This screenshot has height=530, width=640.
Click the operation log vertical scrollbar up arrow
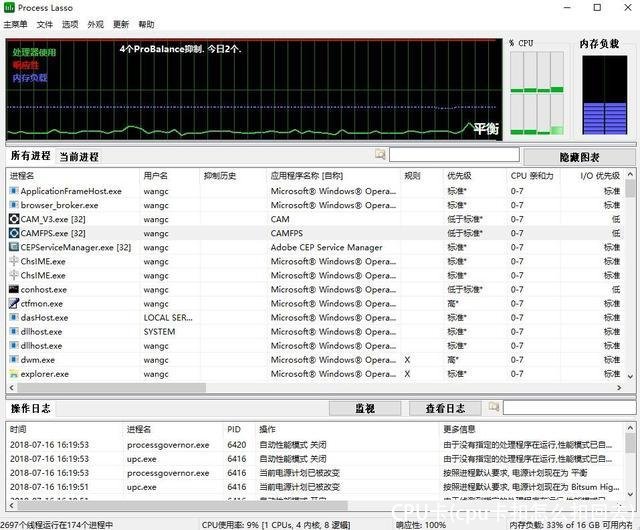(631, 428)
